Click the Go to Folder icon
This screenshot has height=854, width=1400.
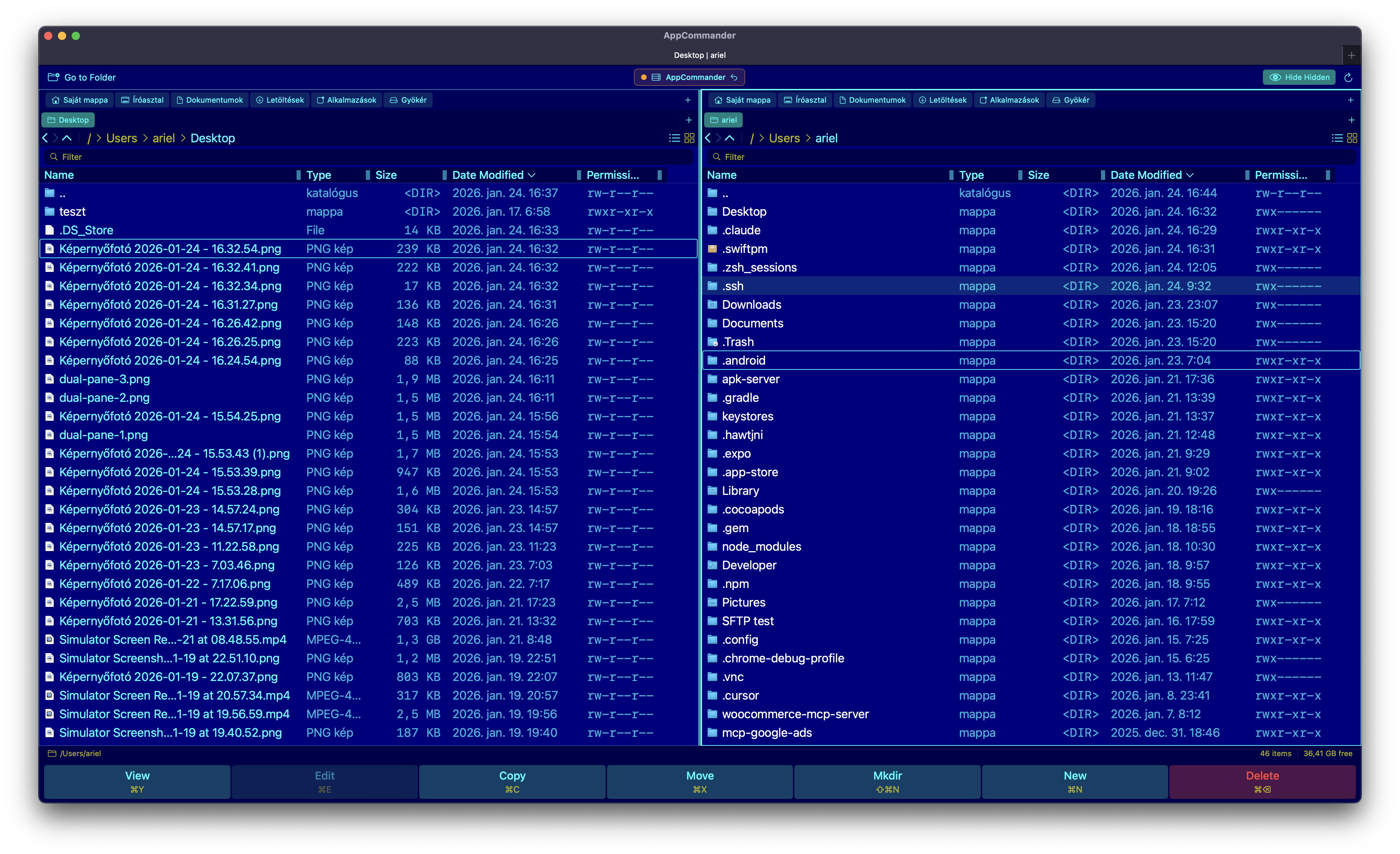pos(53,77)
